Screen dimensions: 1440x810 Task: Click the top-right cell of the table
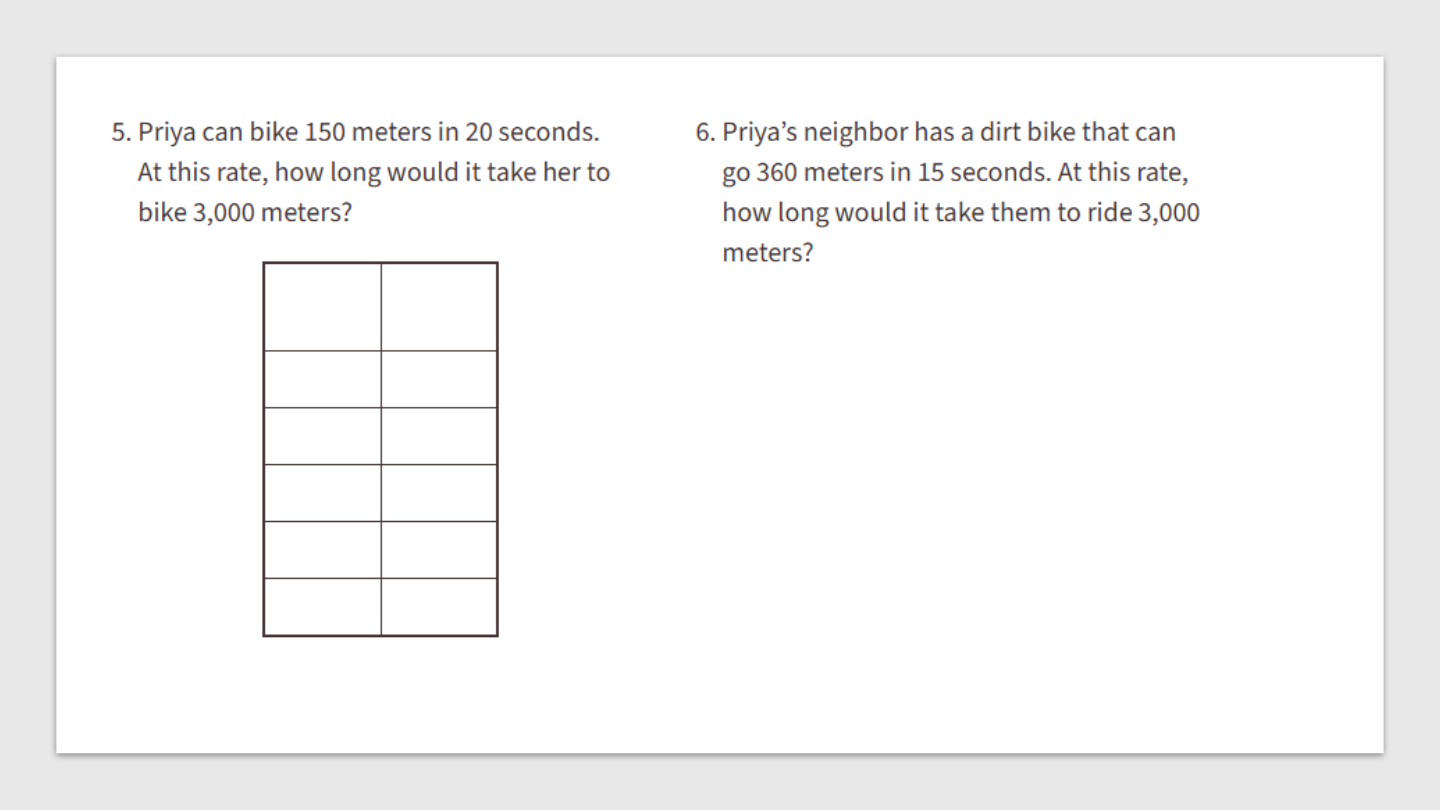[439, 307]
